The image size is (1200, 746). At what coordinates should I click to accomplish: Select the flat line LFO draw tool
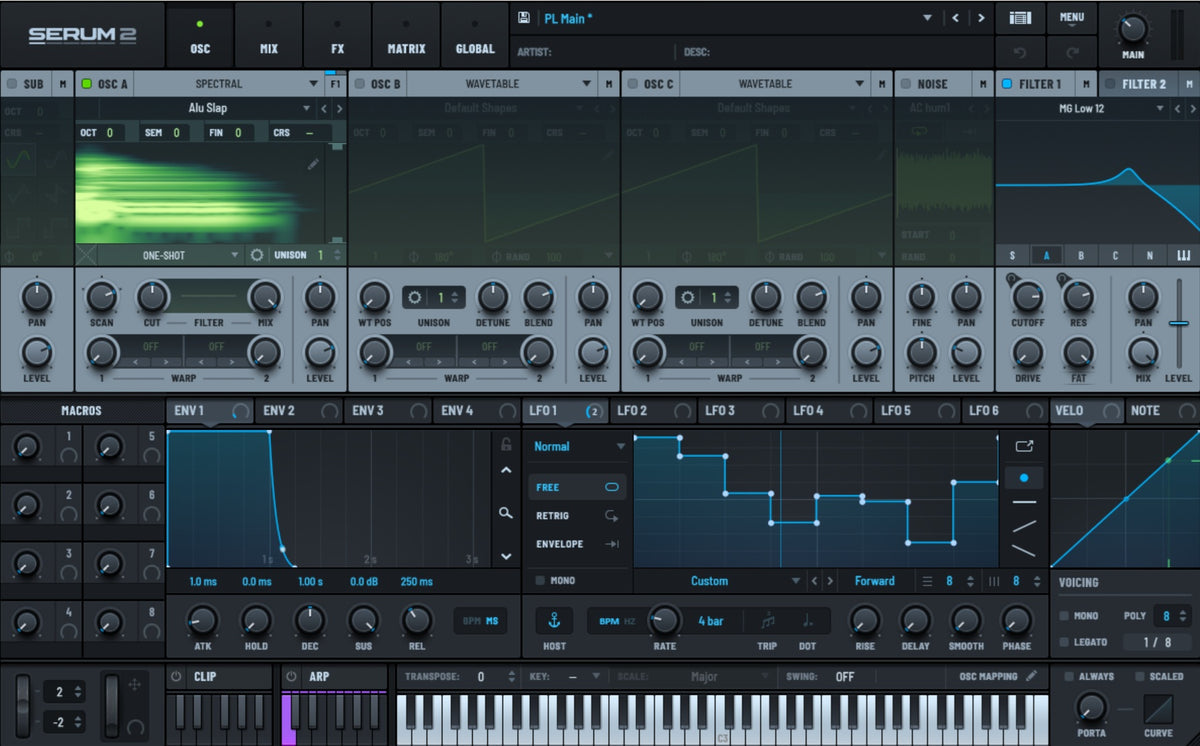coord(1024,502)
